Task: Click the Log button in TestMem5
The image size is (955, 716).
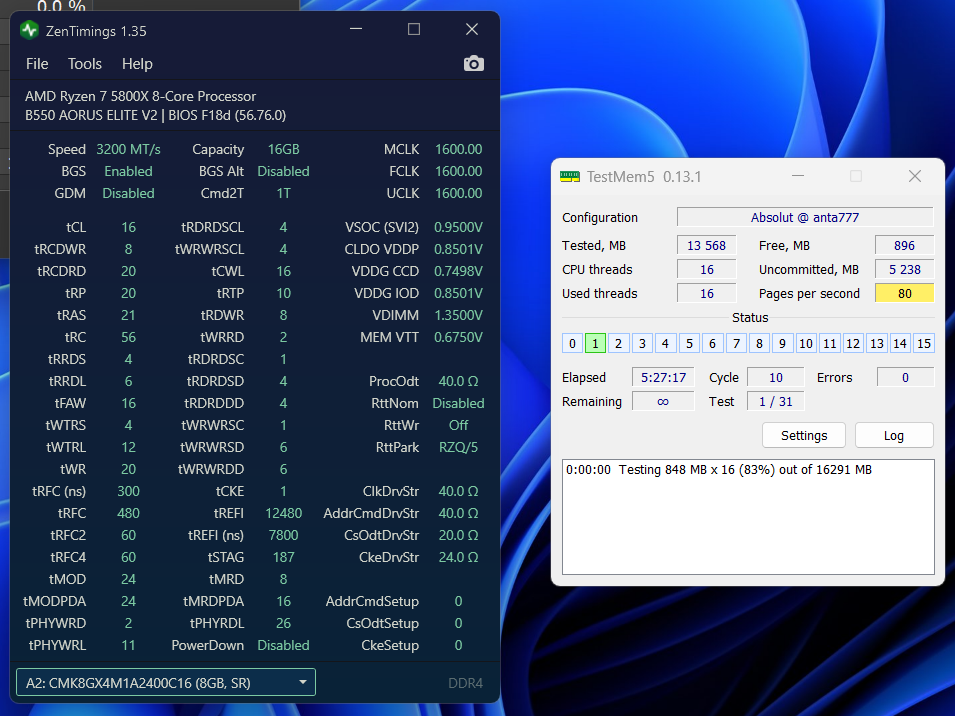Action: click(x=894, y=436)
